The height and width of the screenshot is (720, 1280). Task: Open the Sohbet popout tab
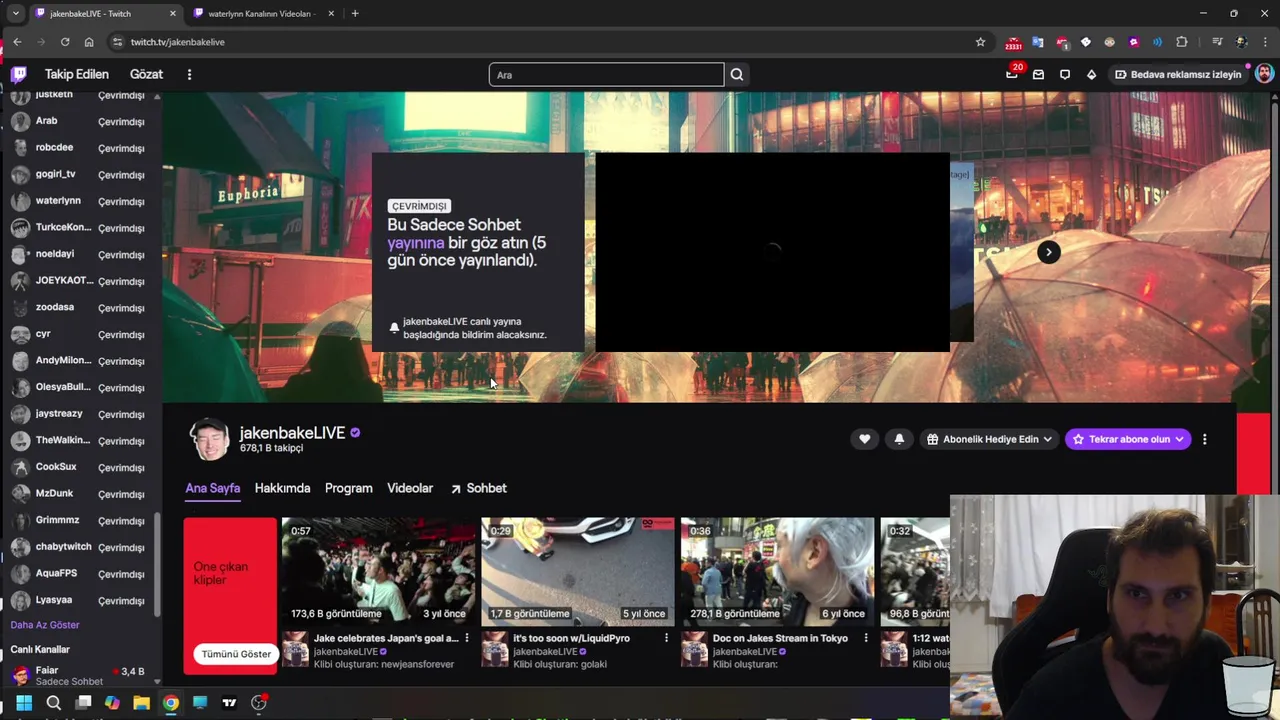click(x=478, y=488)
